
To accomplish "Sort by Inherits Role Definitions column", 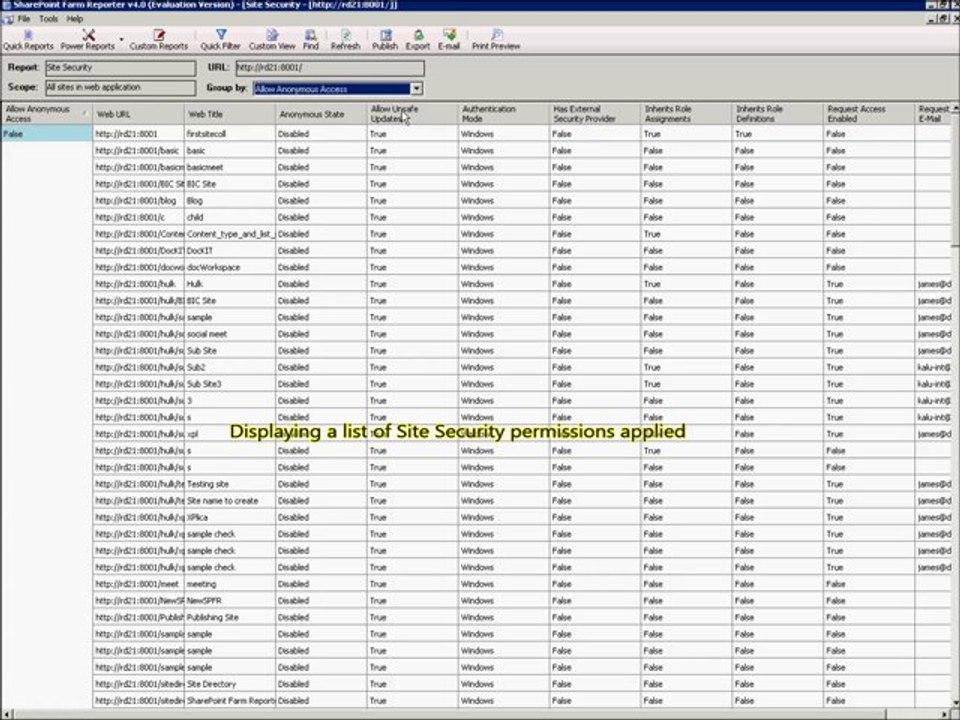I will (x=777, y=114).
